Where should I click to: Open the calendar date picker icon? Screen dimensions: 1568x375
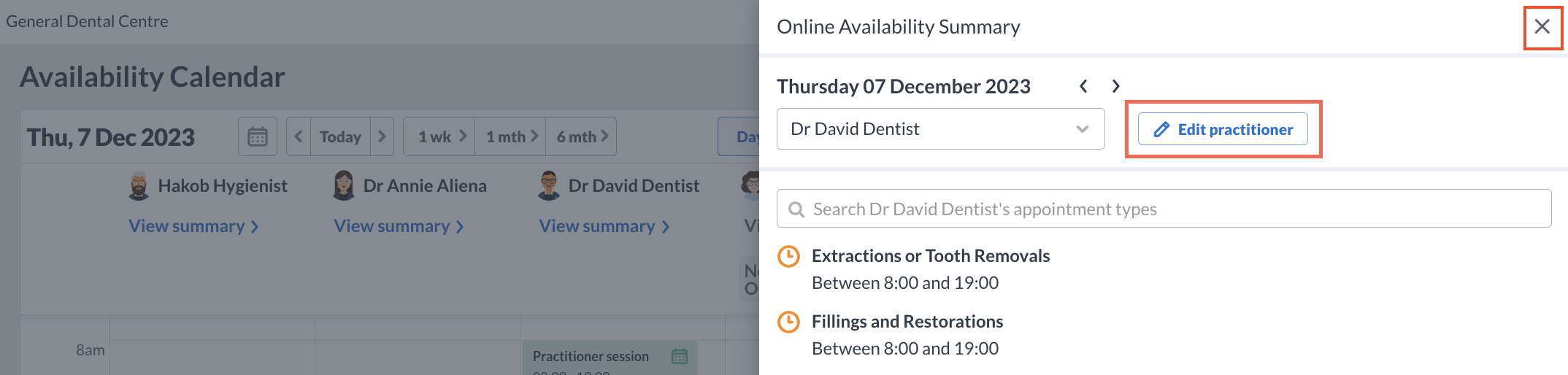tap(258, 136)
